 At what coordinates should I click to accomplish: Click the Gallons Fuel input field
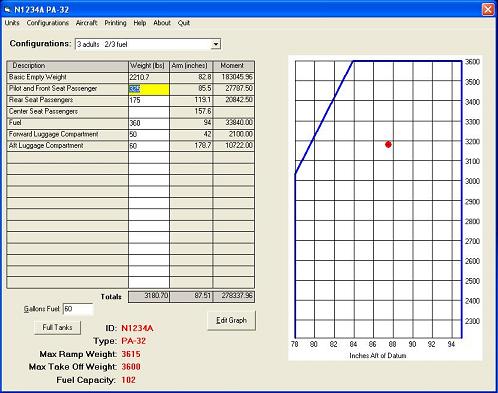[78, 309]
